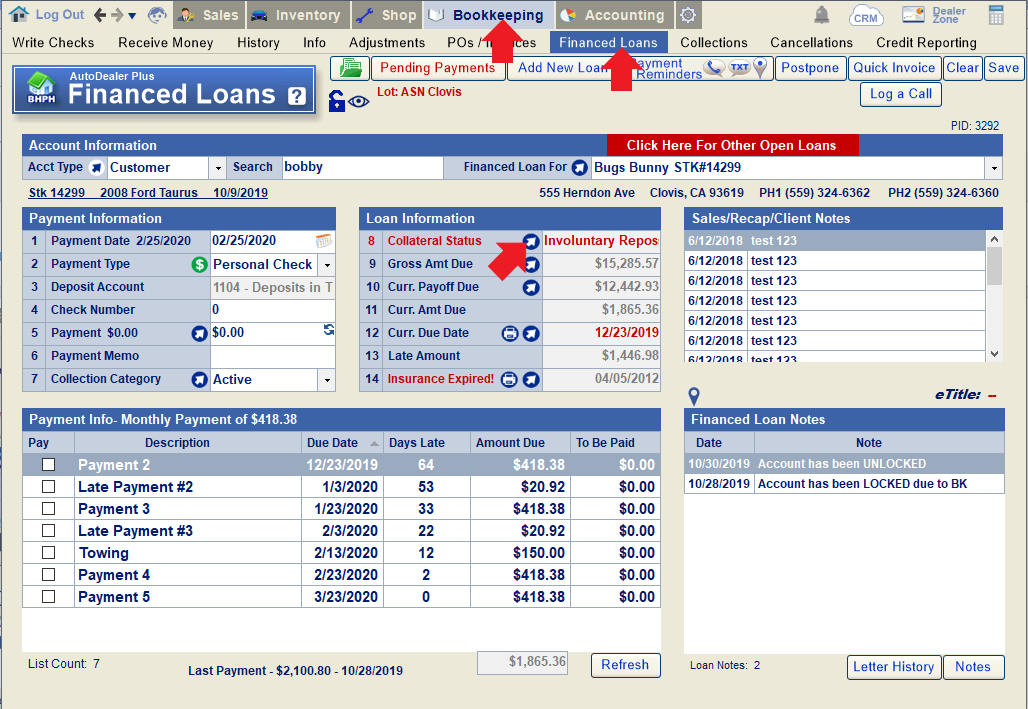Click the notes list scroll up arrow

[995, 240]
